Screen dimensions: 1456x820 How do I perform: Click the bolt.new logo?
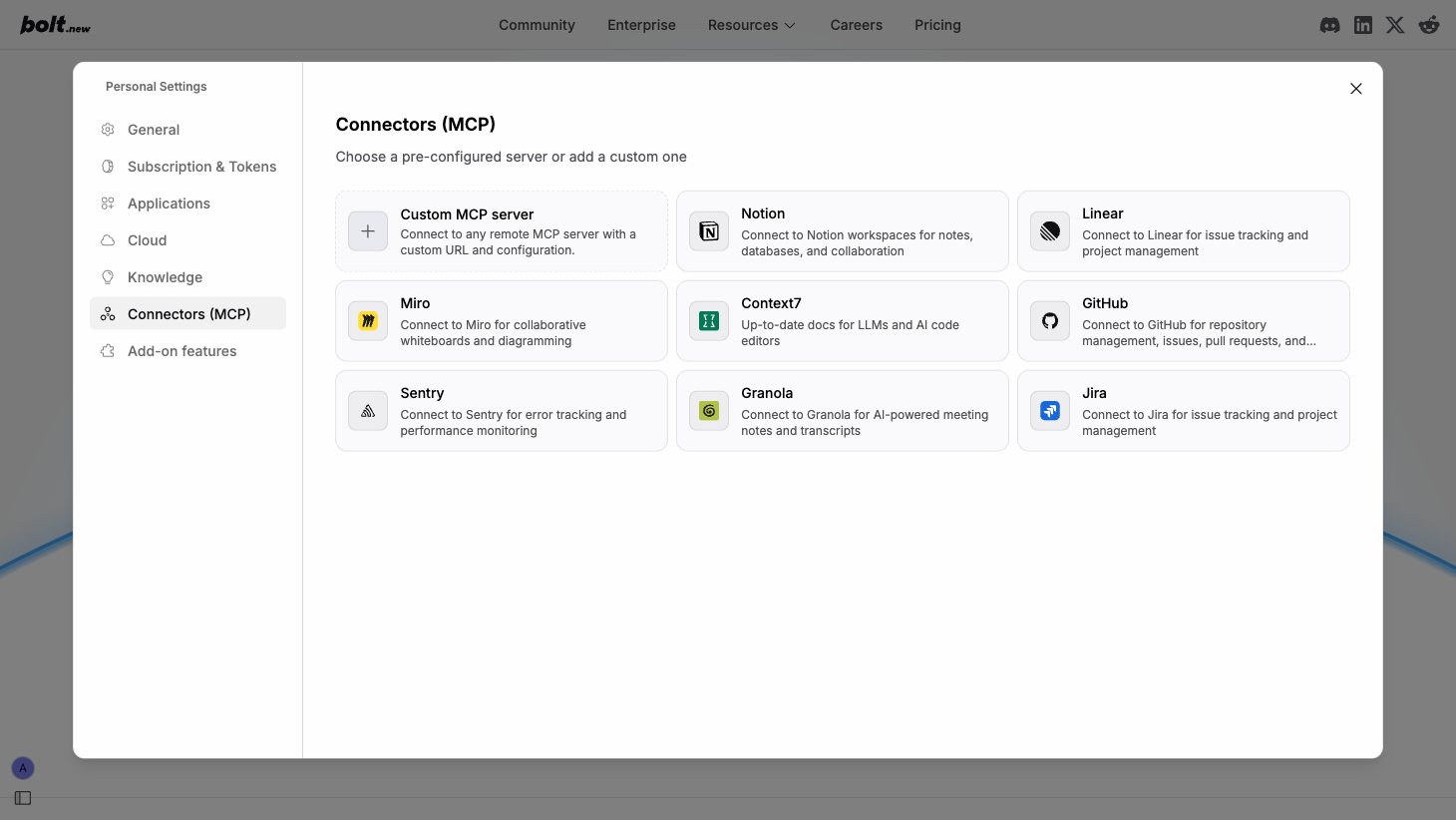click(54, 24)
